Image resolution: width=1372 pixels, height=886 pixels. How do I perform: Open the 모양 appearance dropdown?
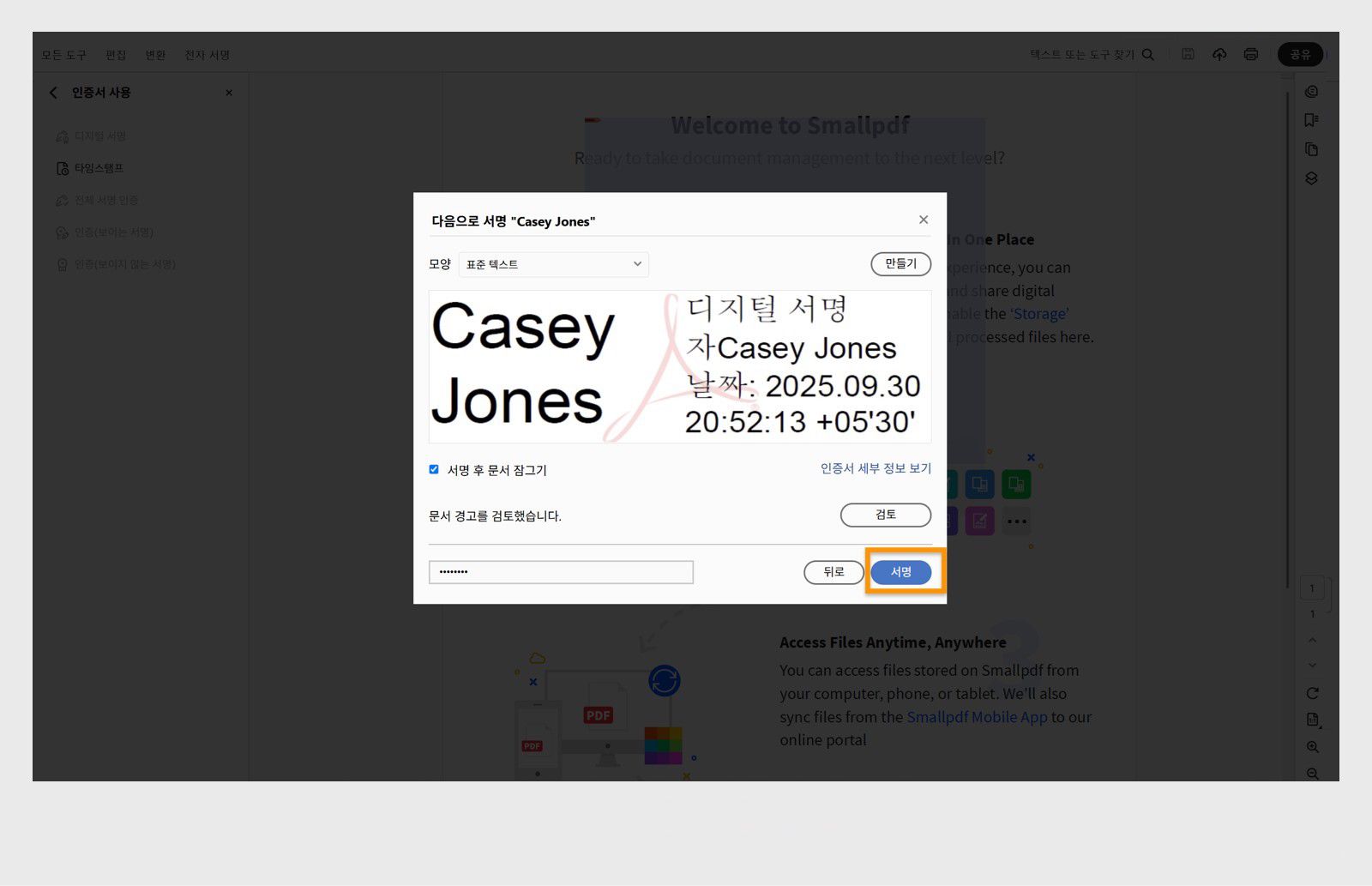pos(554,264)
